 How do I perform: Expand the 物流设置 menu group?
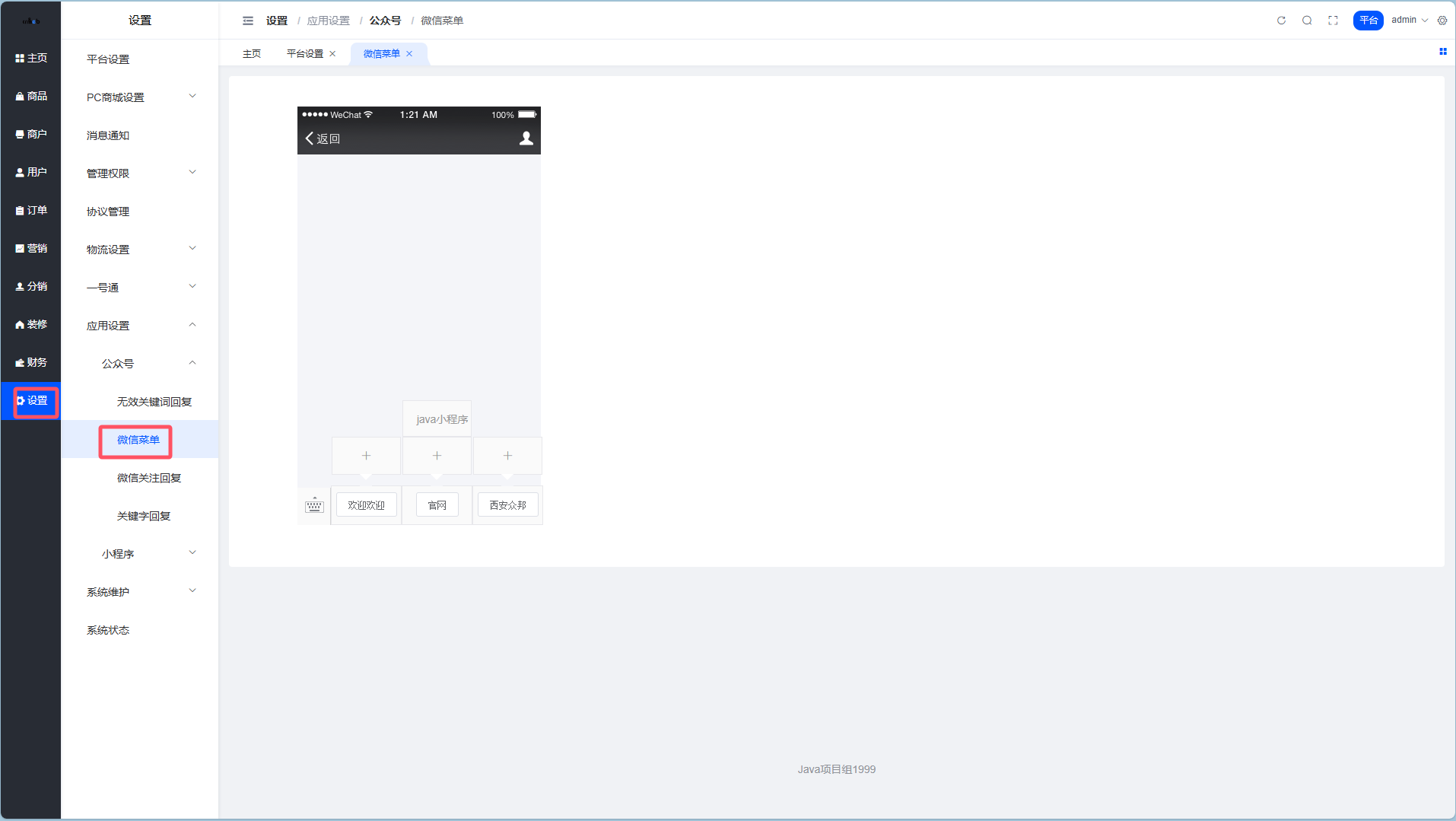(140, 250)
